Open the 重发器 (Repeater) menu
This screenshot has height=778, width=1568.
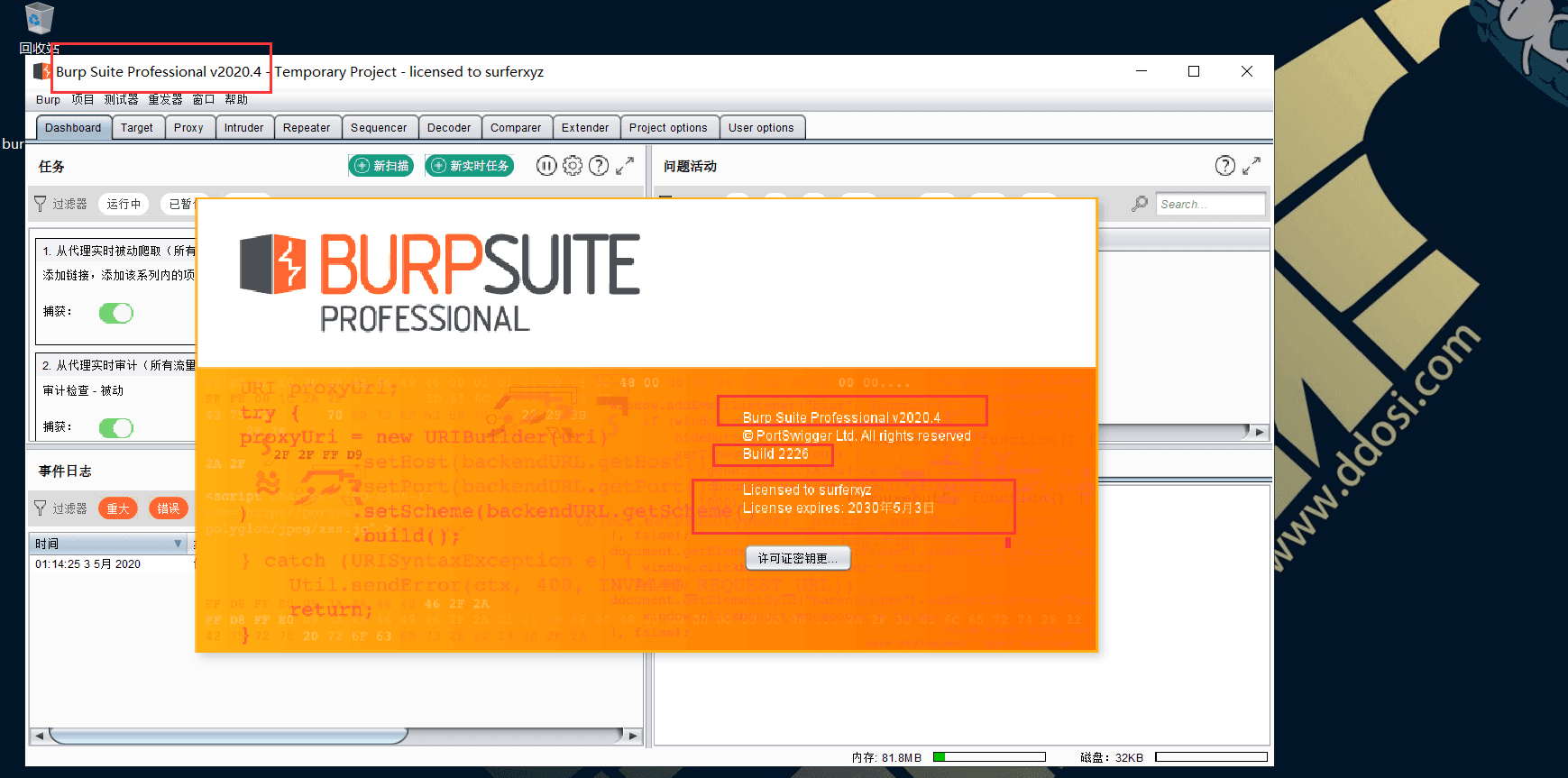click(165, 100)
